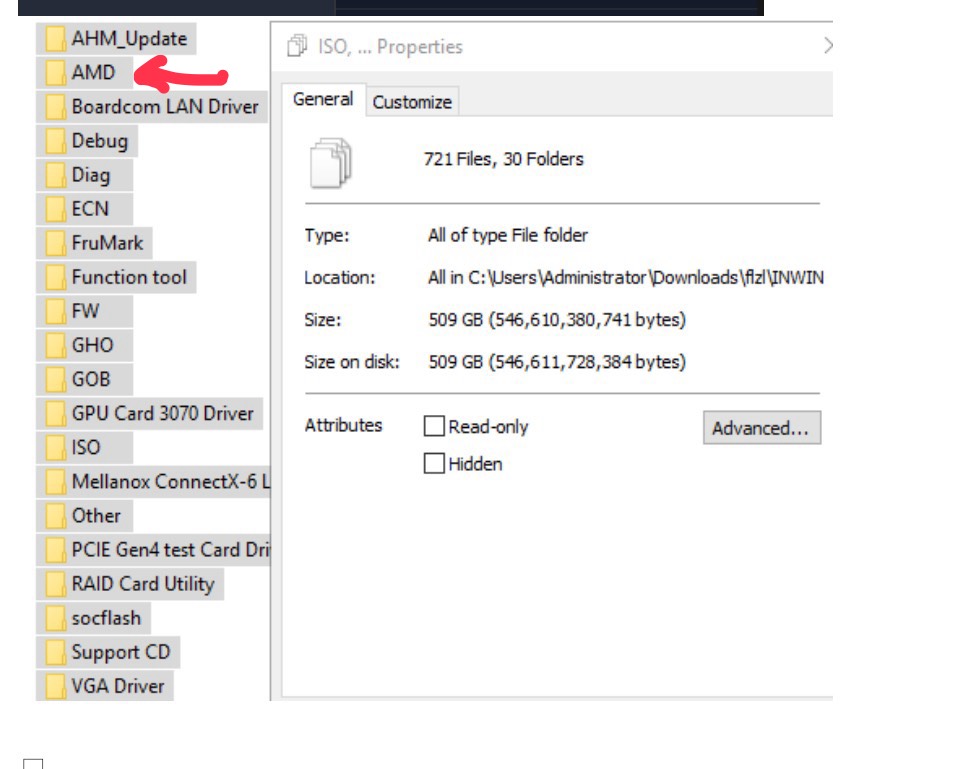Click the socflash folder icon
This screenshot has width=980, height=769.
point(54,618)
